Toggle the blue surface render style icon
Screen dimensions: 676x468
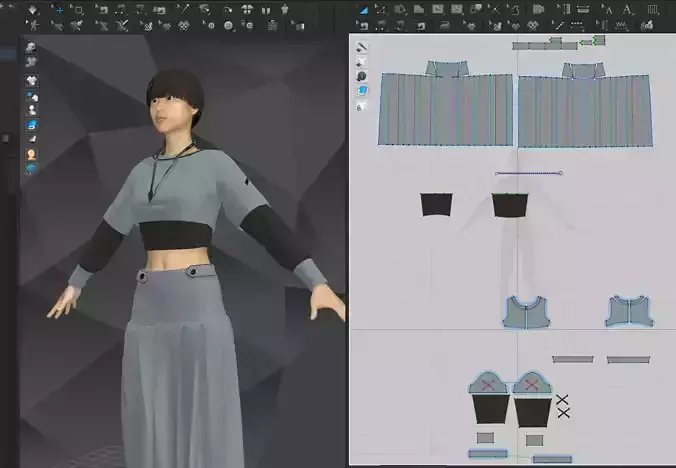[32, 125]
